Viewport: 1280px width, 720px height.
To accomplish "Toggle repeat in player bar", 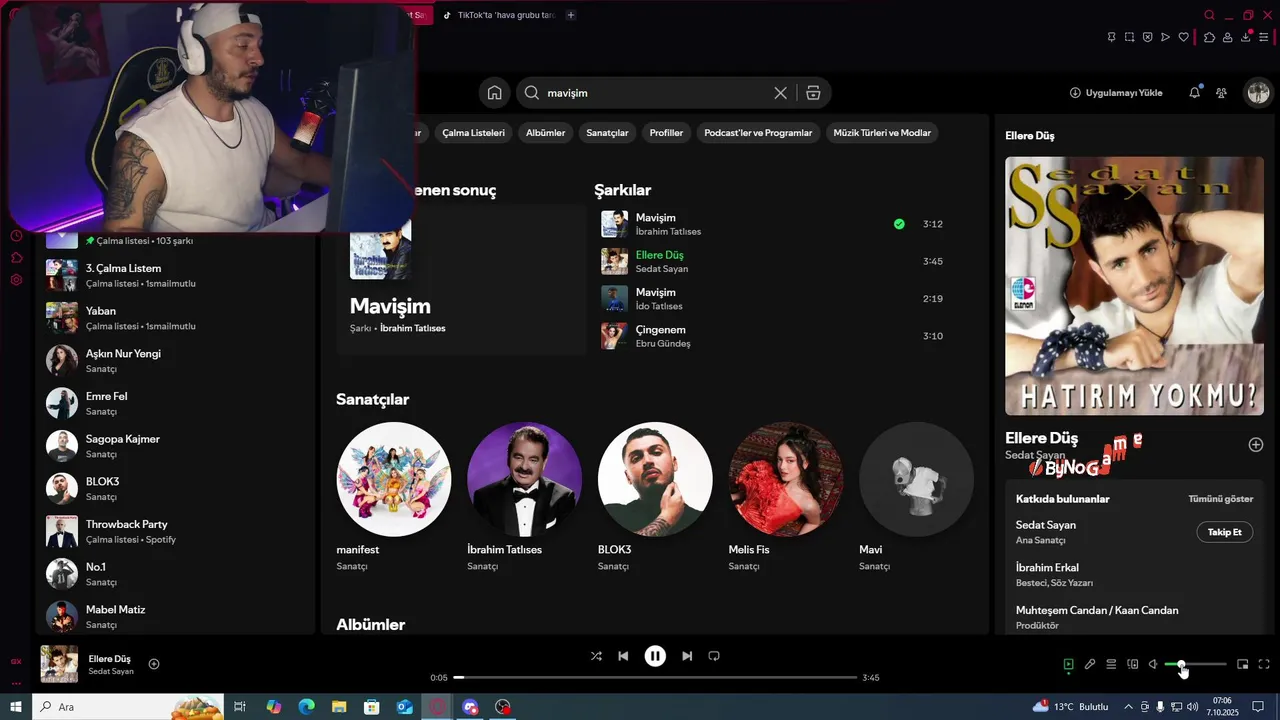I will [x=714, y=656].
